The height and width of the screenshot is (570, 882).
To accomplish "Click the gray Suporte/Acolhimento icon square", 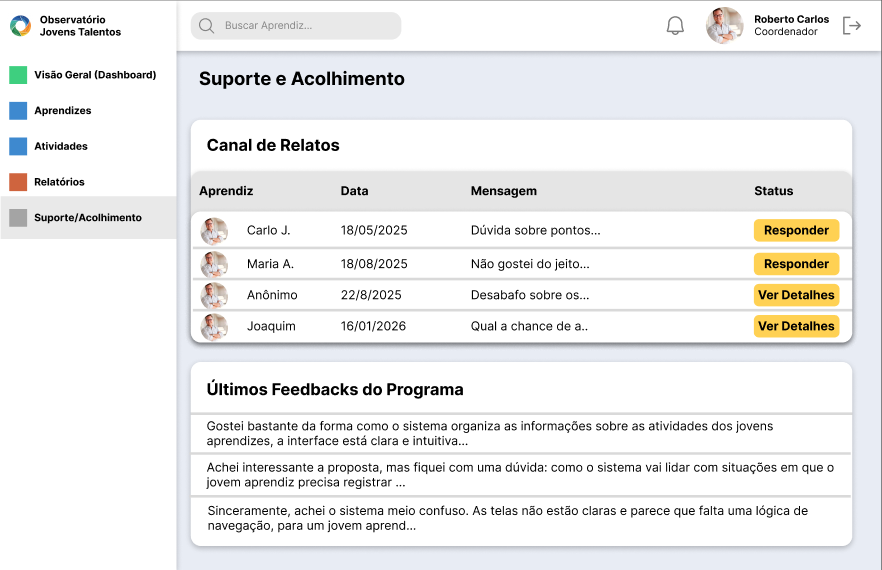I will tap(18, 218).
